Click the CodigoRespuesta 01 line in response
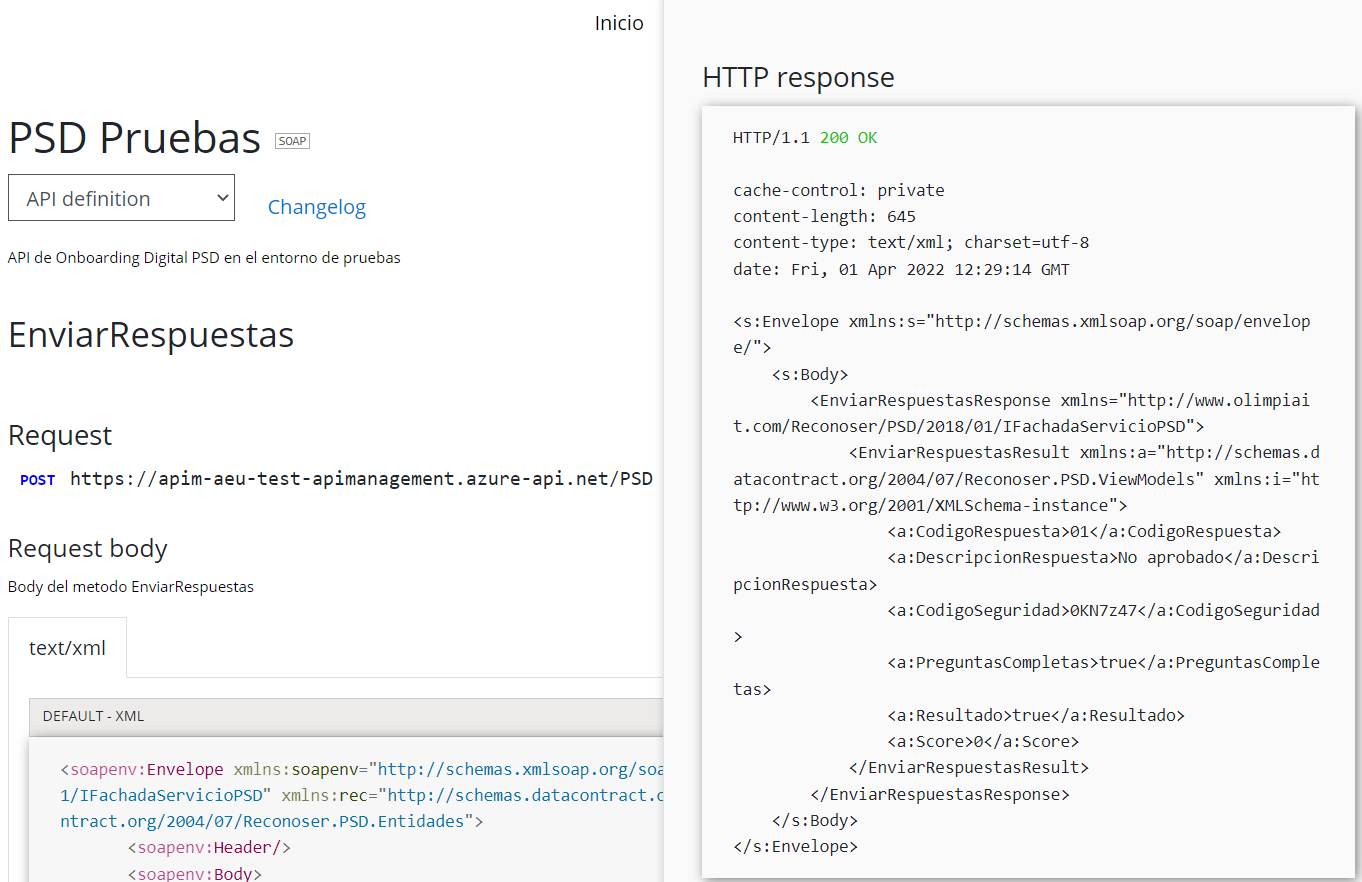1362x882 pixels. coord(1083,531)
